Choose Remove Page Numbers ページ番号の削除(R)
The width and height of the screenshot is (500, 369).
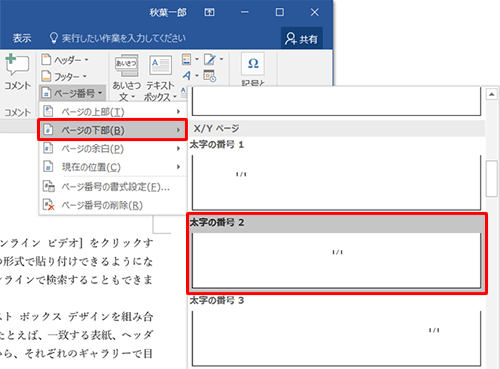tap(113, 205)
